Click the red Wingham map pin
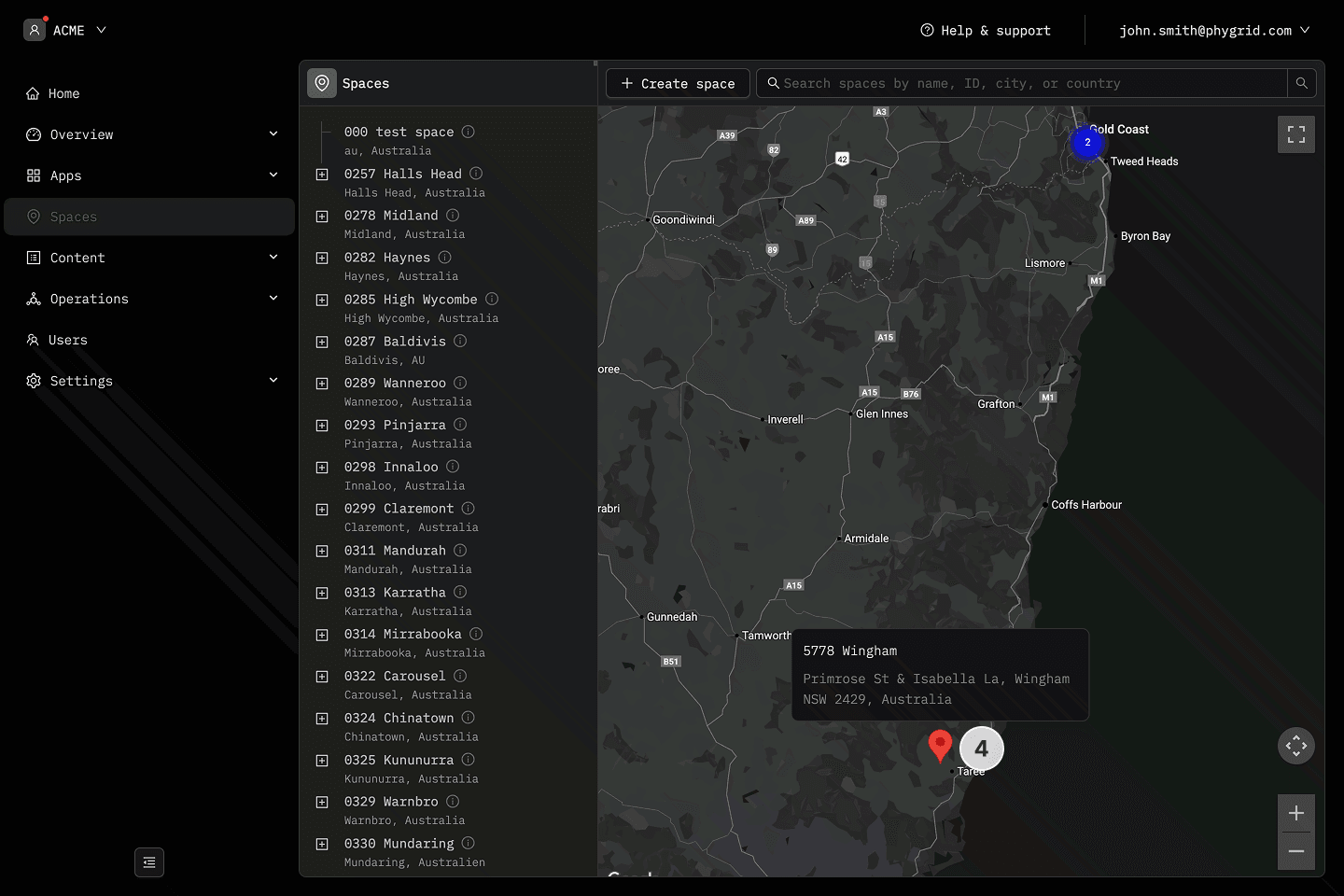Viewport: 1344px width, 896px height. (940, 745)
